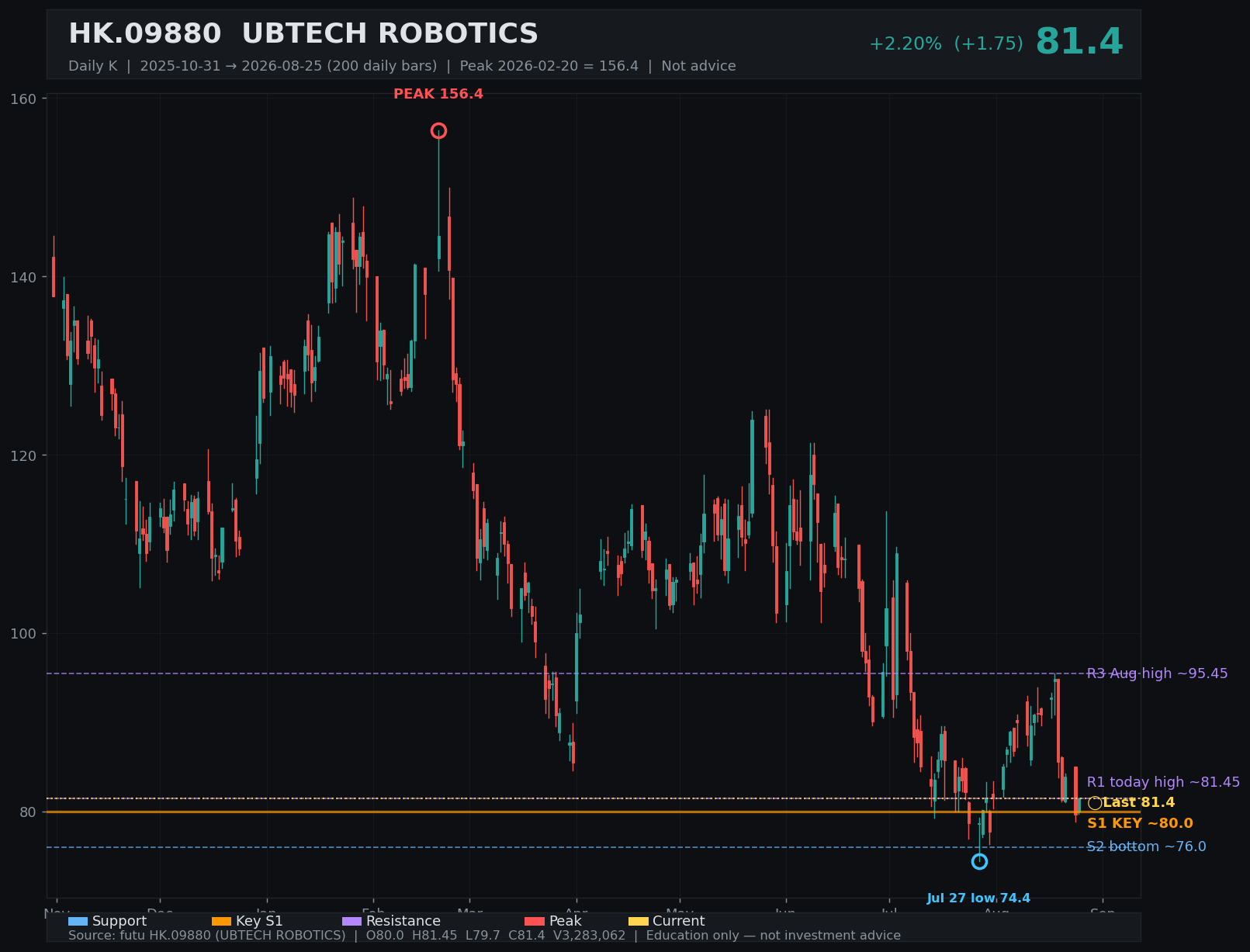The image size is (1250, 952).
Task: Click the "Peak" legend label
Action: [x=565, y=921]
